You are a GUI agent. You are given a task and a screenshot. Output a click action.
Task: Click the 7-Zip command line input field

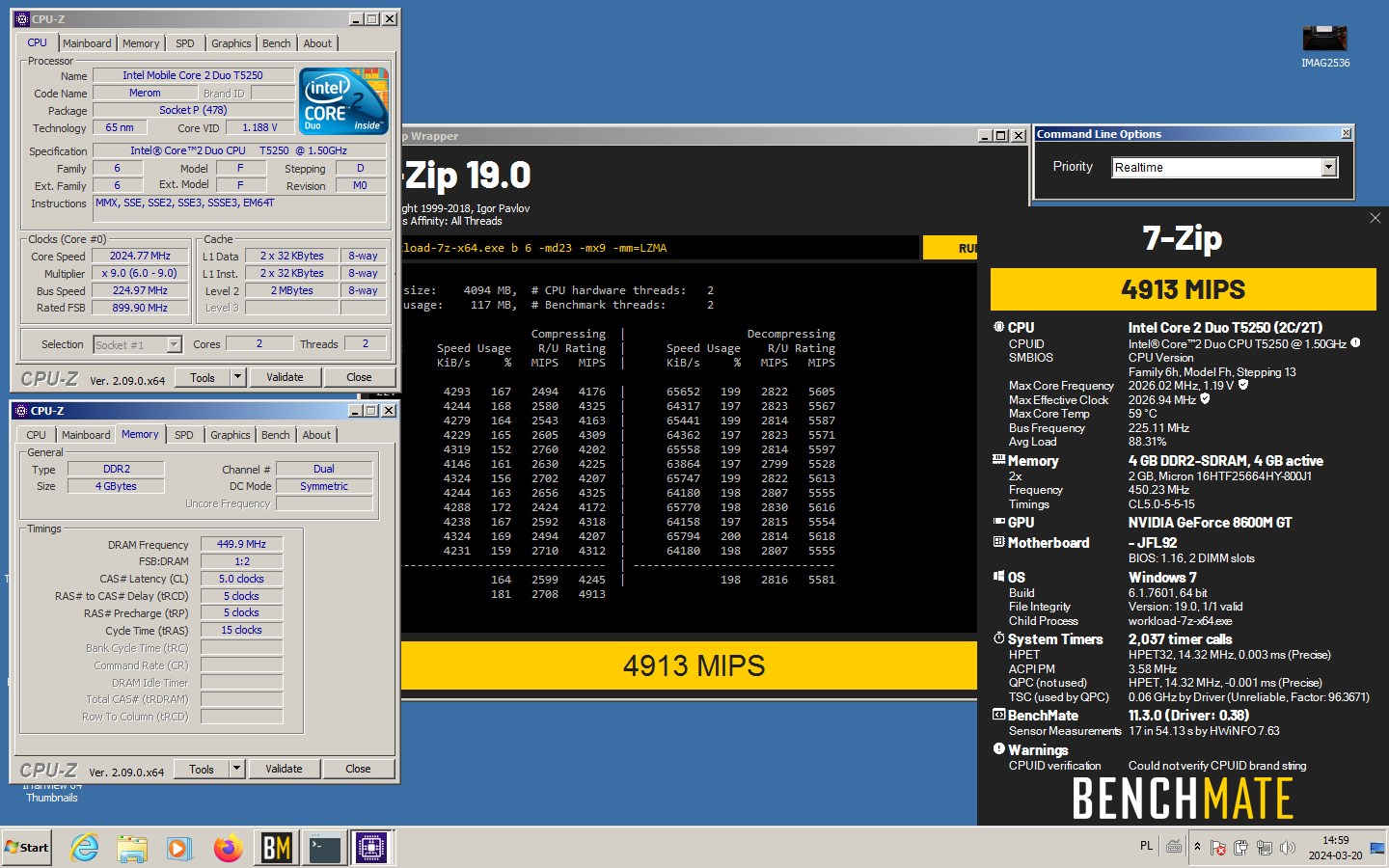[659, 248]
